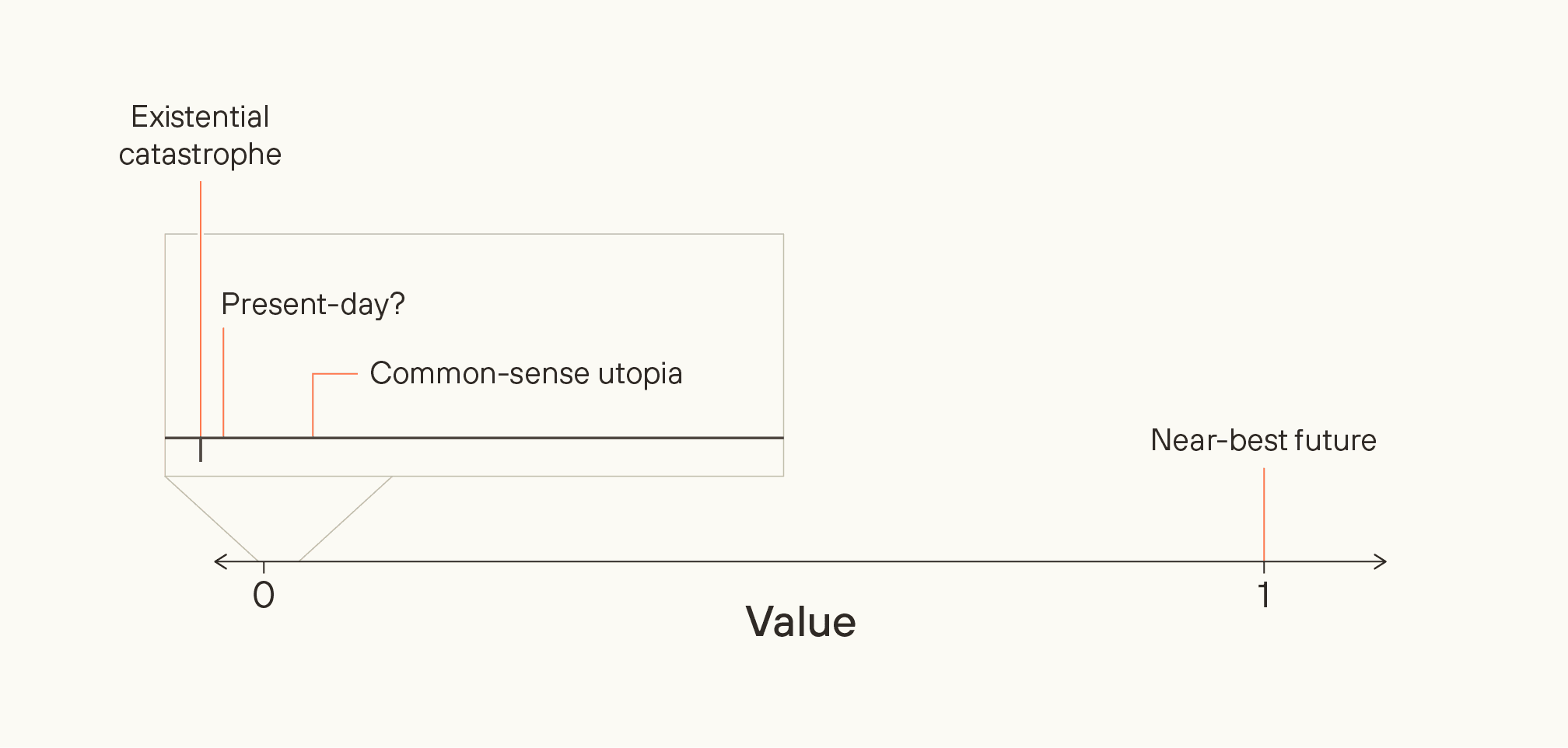Click the tick mark above the 0 on the axis
The height and width of the screenshot is (748, 1568).
click(264, 567)
